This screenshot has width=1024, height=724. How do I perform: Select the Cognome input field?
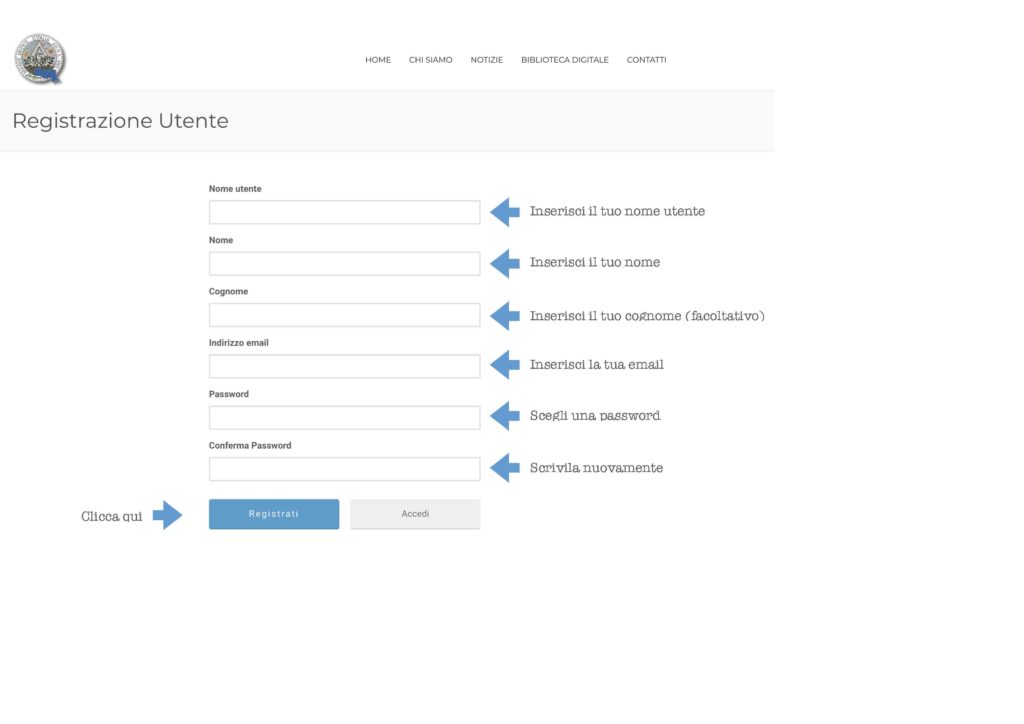pyautogui.click(x=344, y=315)
